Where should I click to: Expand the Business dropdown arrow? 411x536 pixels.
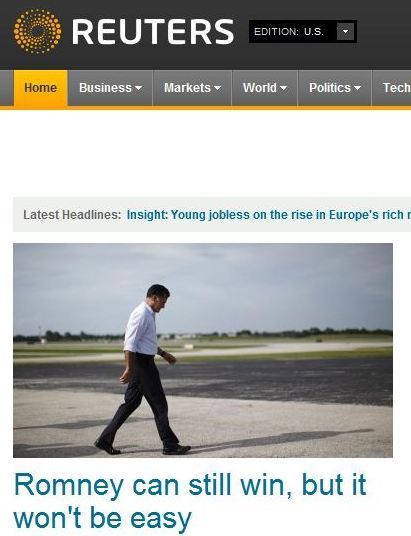[x=138, y=88]
